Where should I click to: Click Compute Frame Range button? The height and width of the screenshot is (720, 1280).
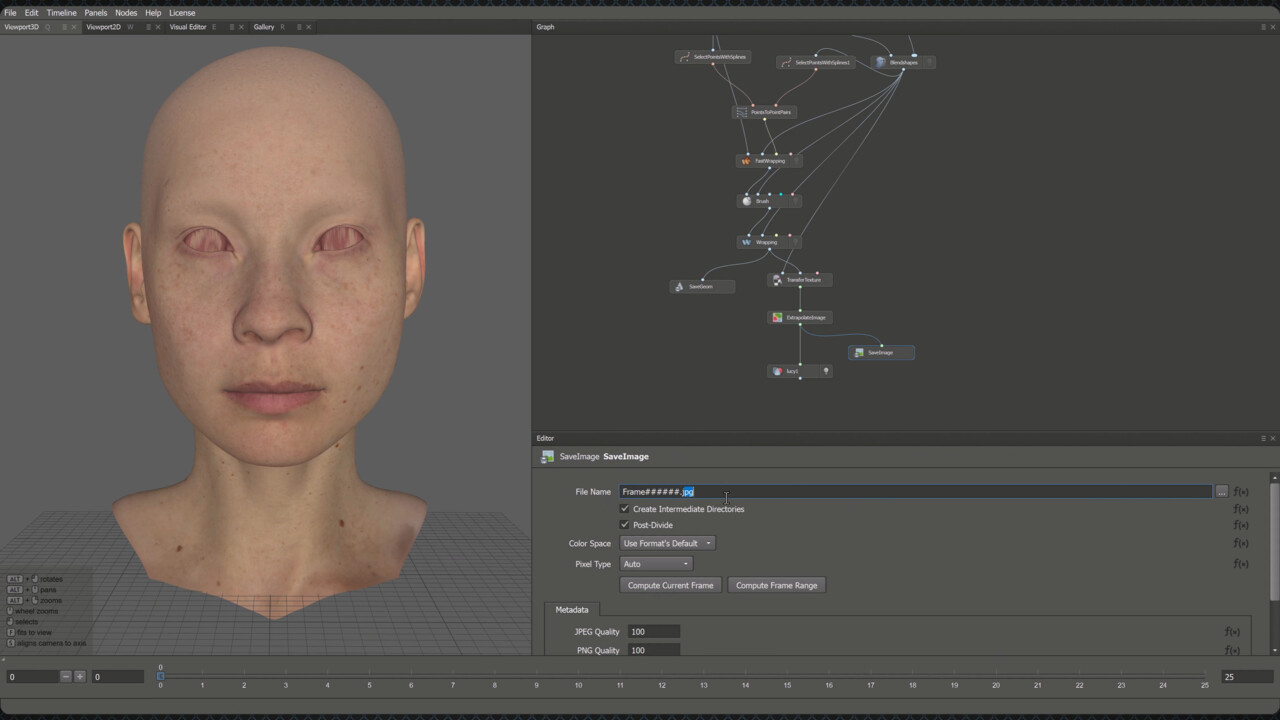[776, 585]
